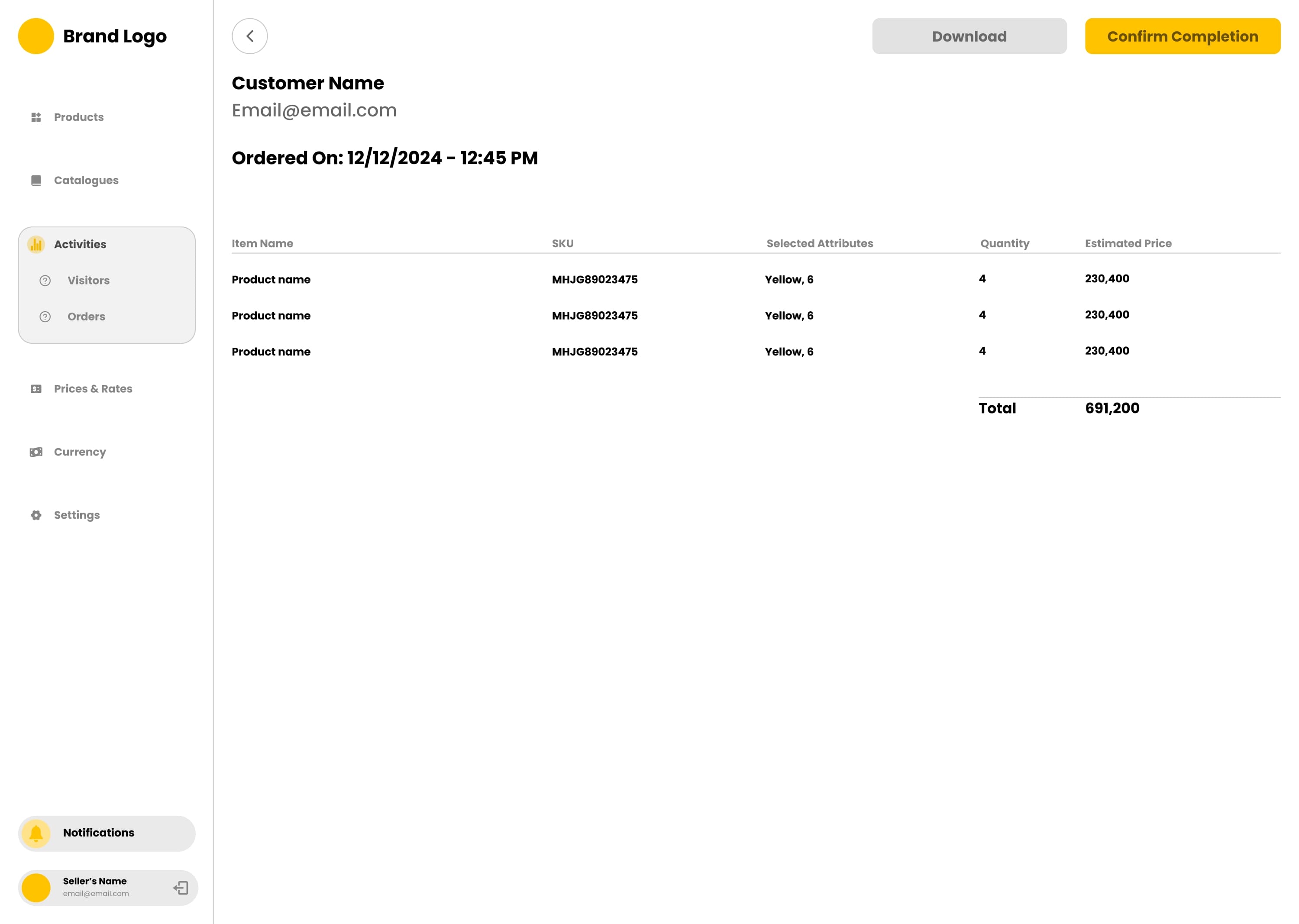This screenshot has width=1299, height=924.
Task: Click the SKU column header
Action: pyautogui.click(x=563, y=243)
